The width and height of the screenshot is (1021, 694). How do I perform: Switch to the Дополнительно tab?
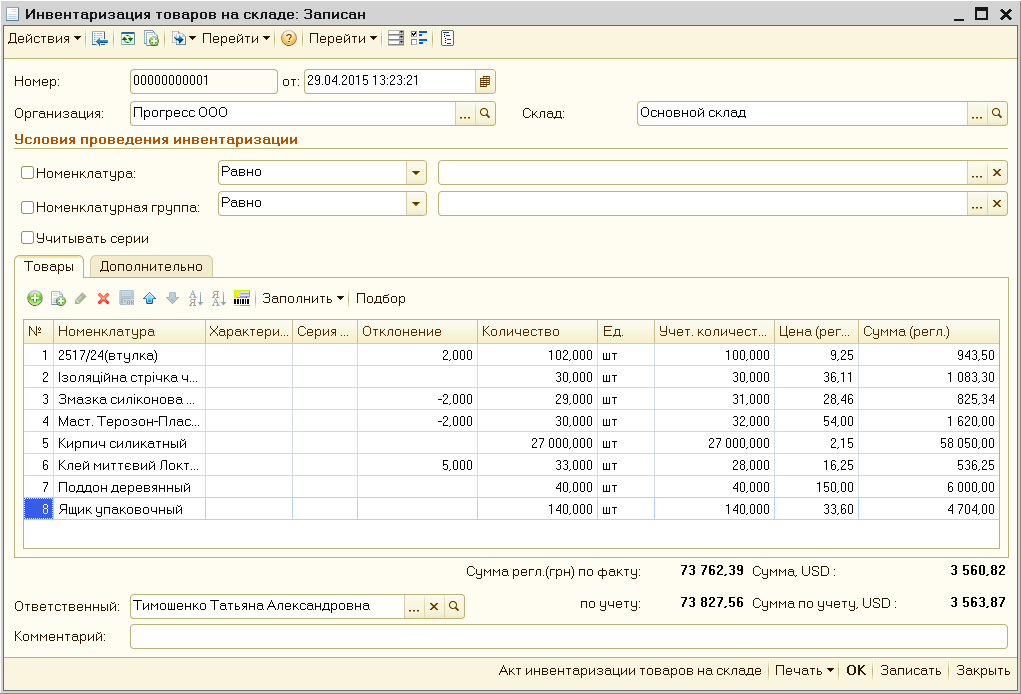151,266
